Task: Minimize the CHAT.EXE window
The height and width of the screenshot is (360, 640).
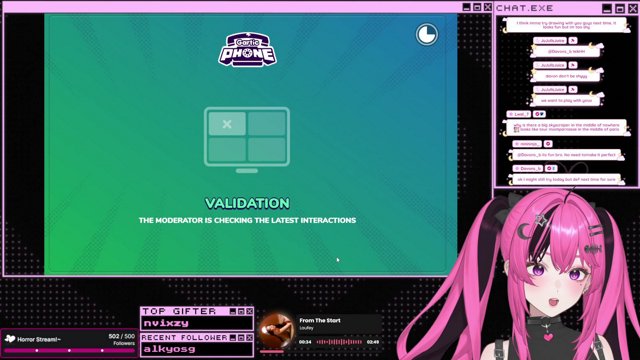Action: tap(607, 8)
